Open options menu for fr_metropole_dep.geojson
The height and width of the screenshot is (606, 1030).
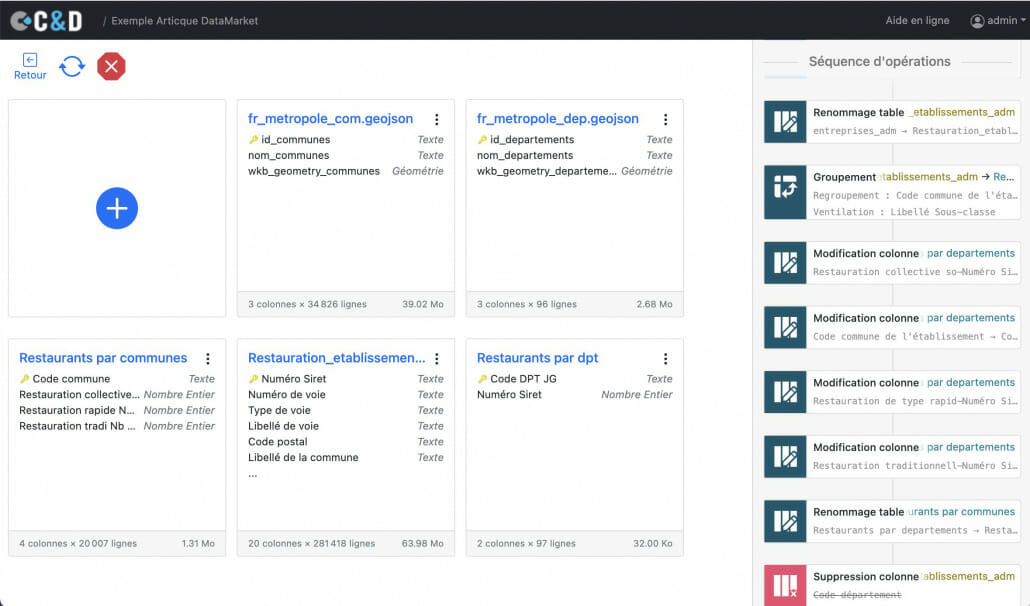pos(665,119)
